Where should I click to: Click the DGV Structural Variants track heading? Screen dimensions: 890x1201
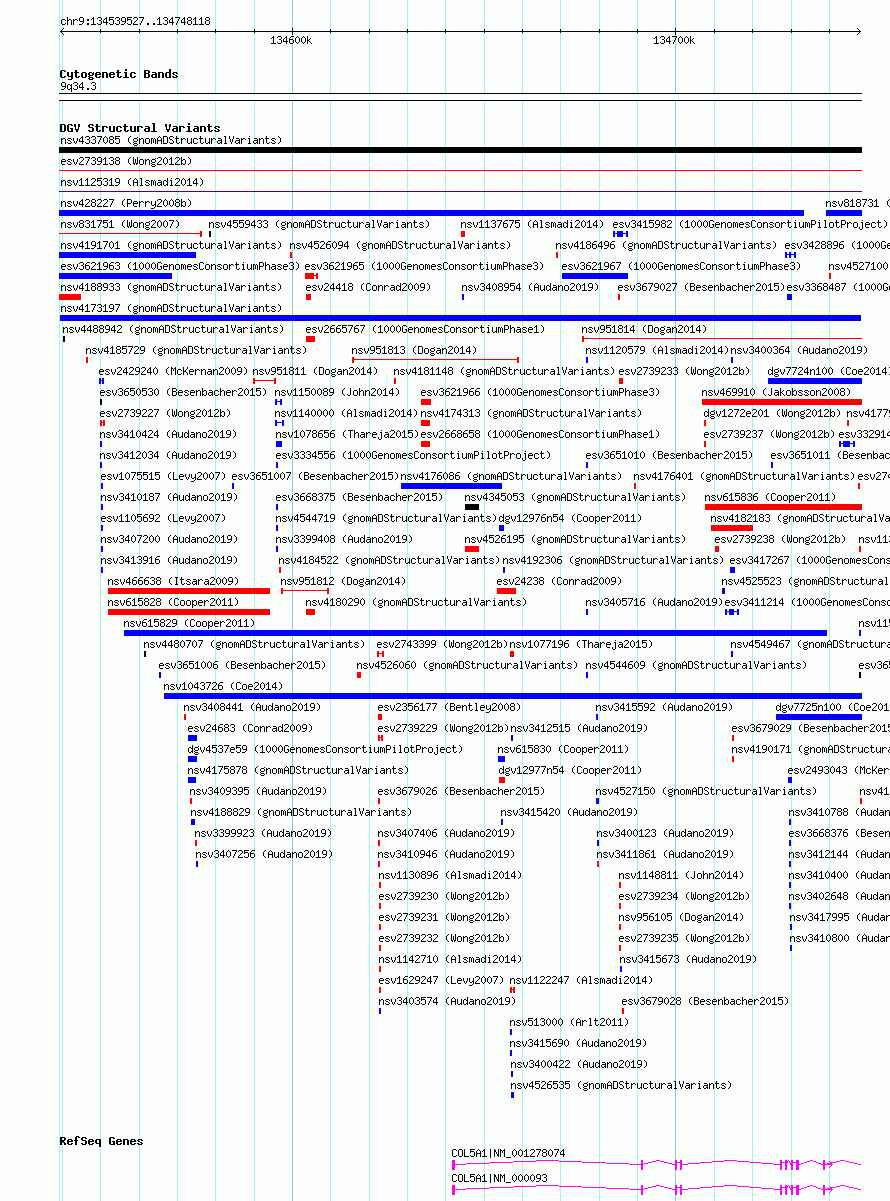(140, 128)
